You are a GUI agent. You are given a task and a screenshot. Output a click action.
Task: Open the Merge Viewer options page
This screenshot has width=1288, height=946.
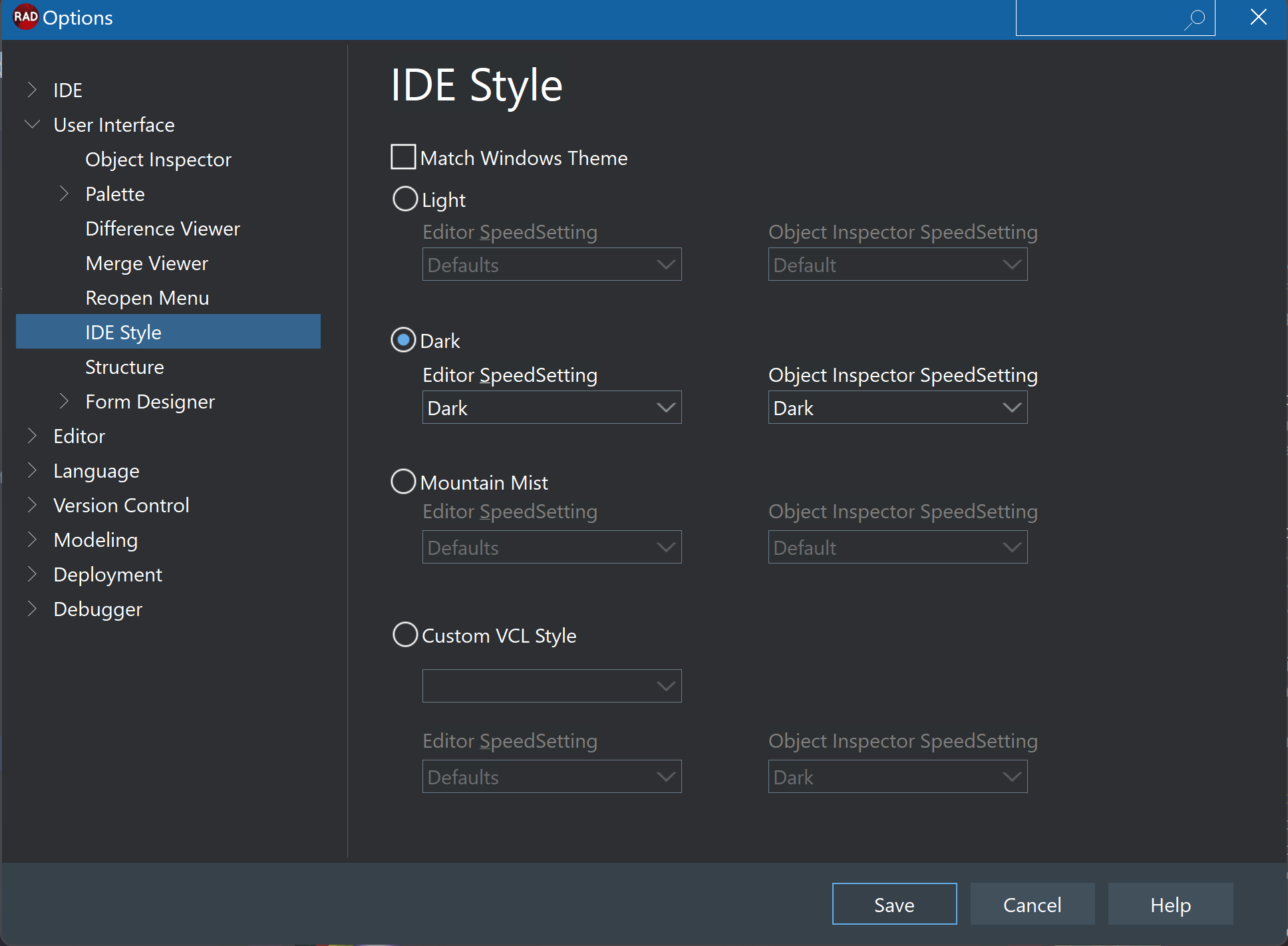[x=146, y=263]
